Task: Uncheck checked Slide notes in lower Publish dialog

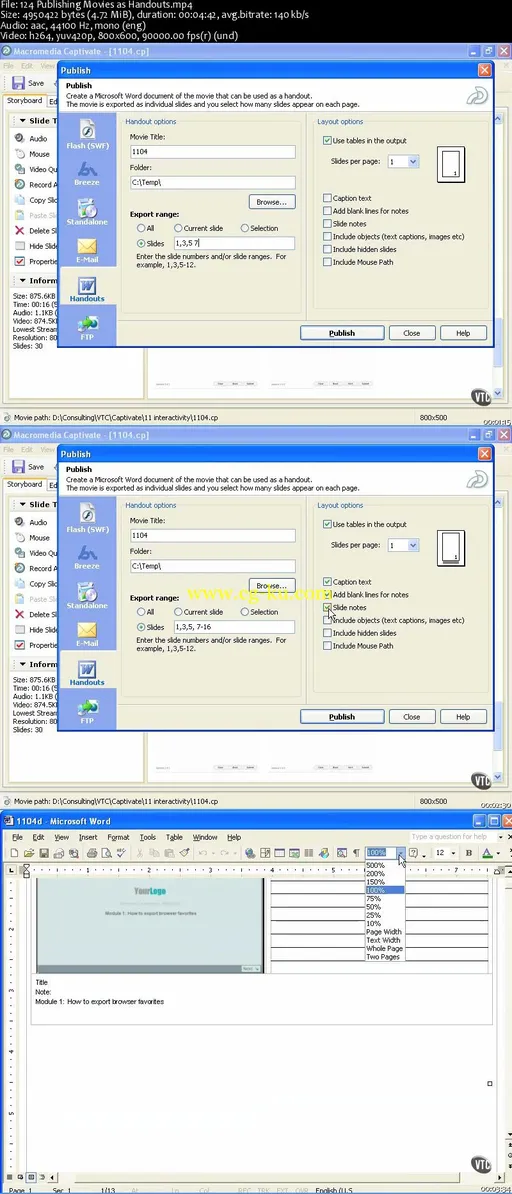Action: 327,608
